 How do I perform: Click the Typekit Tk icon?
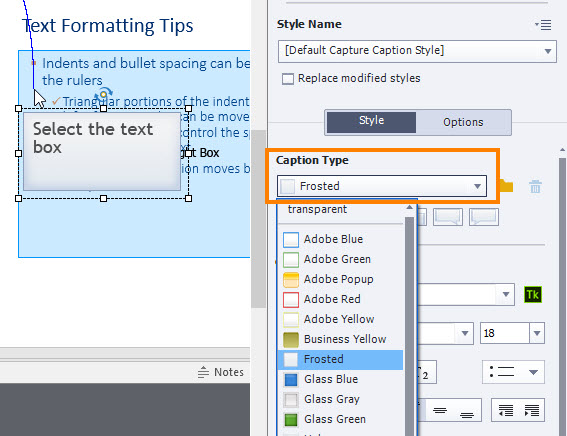pos(533,295)
